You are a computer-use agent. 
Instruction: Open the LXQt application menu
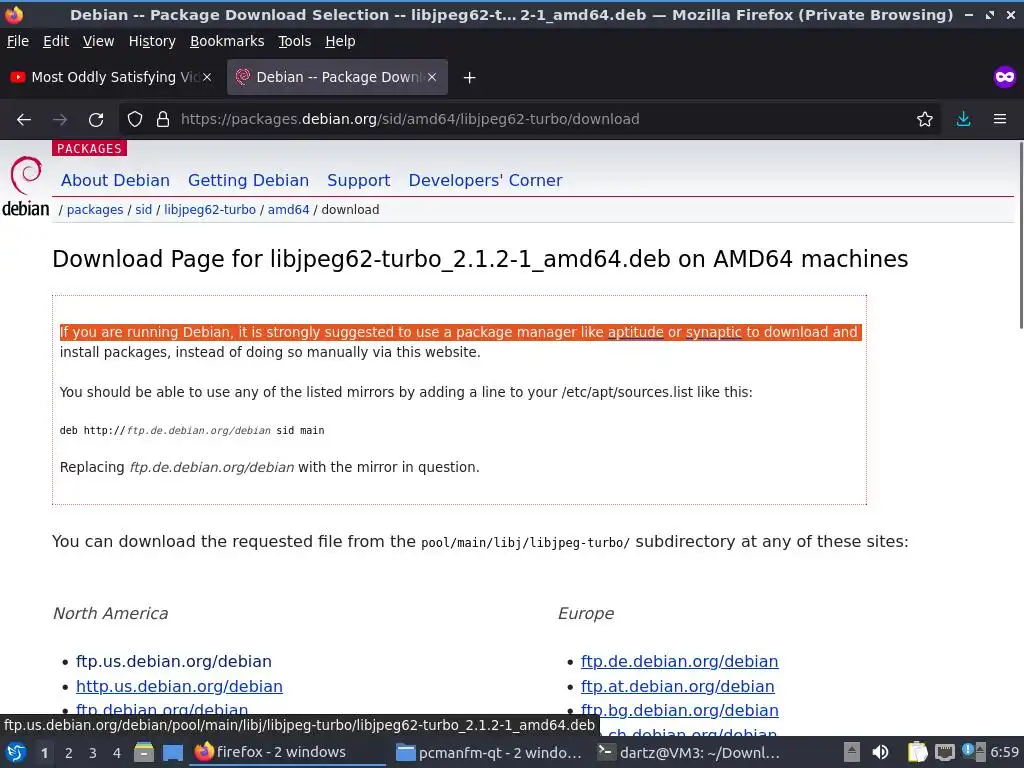(x=15, y=752)
